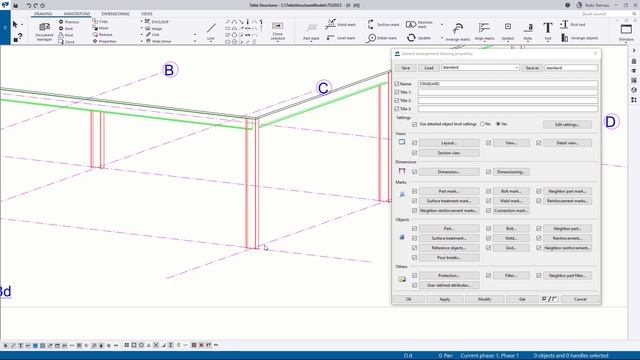Click the selection arrow tool
Image resolution: width=640 pixels, height=360 pixels.
(15, 24)
